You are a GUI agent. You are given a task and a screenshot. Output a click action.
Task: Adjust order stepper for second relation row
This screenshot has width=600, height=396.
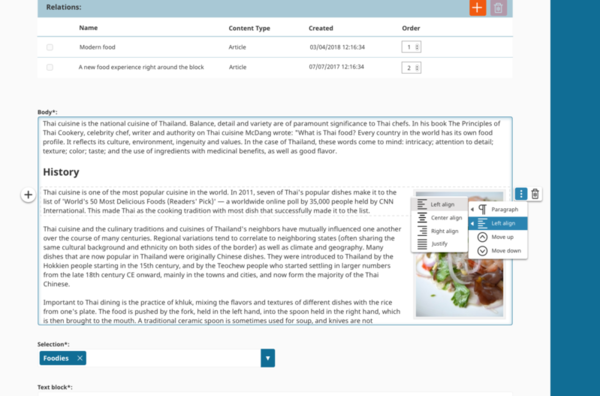tap(411, 68)
